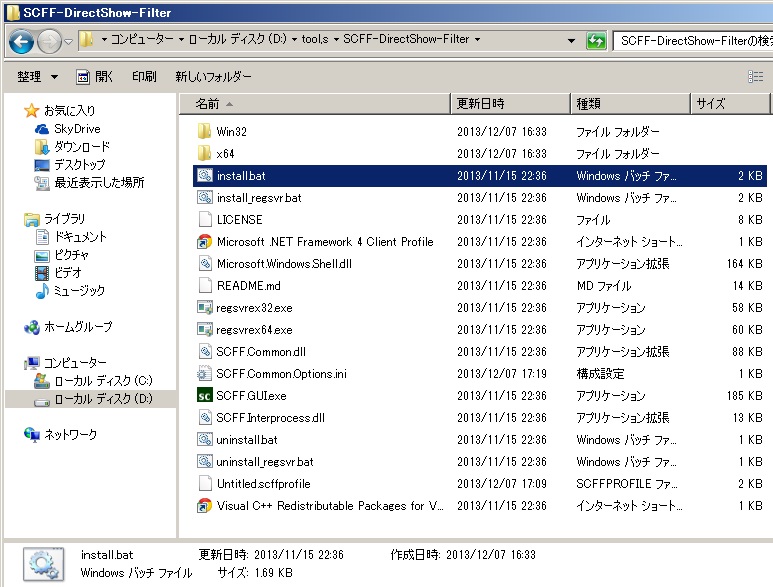Image resolution: width=773 pixels, height=587 pixels.
Task: Click the 印刷 toolbar button
Action: click(144, 76)
